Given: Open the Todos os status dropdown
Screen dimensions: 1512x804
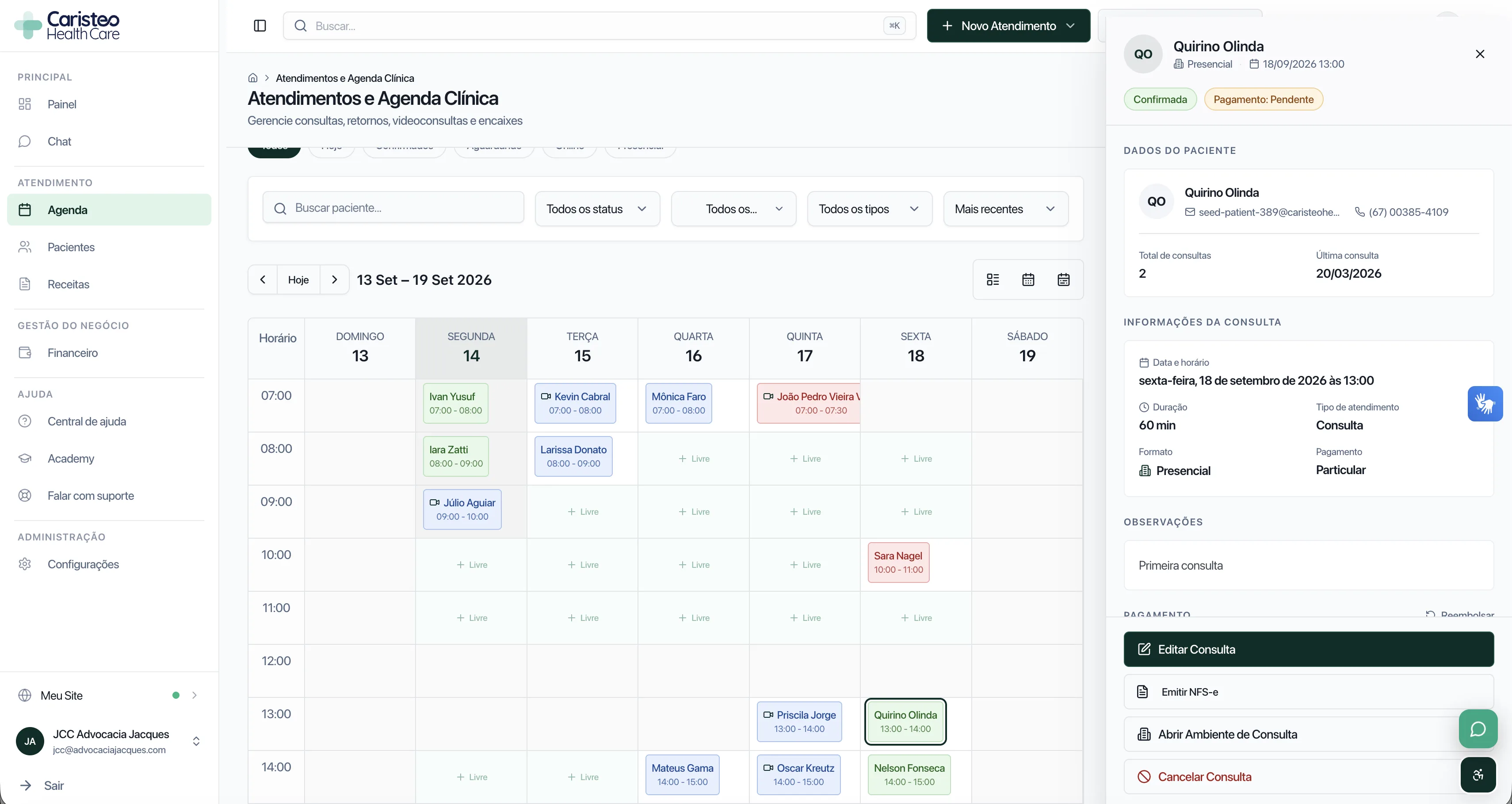Looking at the screenshot, I should coord(598,209).
